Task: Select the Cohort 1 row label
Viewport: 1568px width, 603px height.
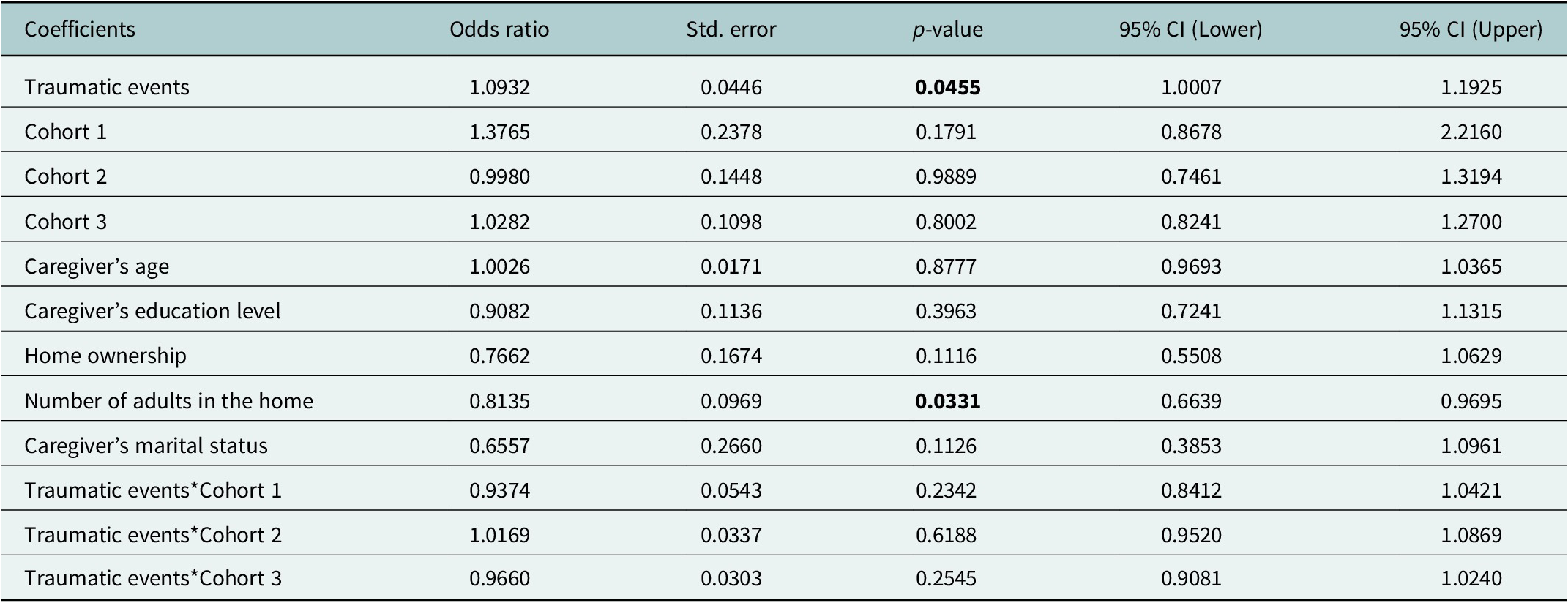Action: tap(66, 132)
